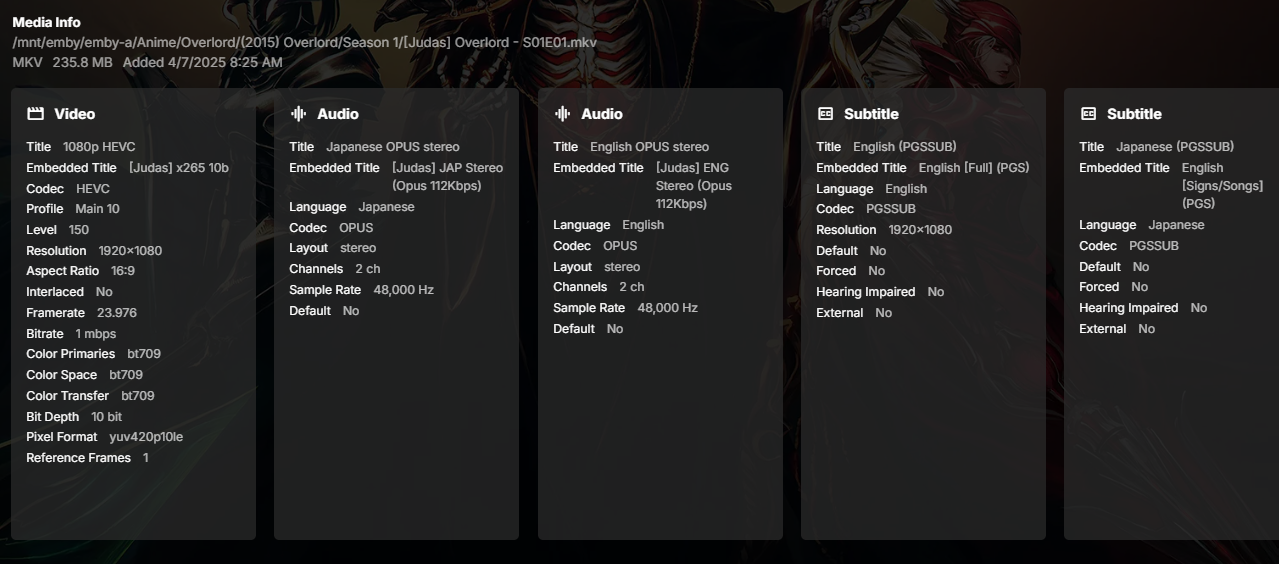Viewport: 1279px width, 564px height.
Task: Click the "23.976" framerate value
Action: coord(117,313)
